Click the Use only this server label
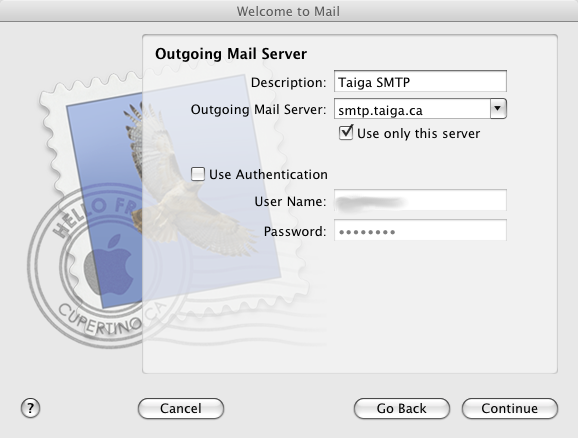This screenshot has width=578, height=438. tap(418, 133)
